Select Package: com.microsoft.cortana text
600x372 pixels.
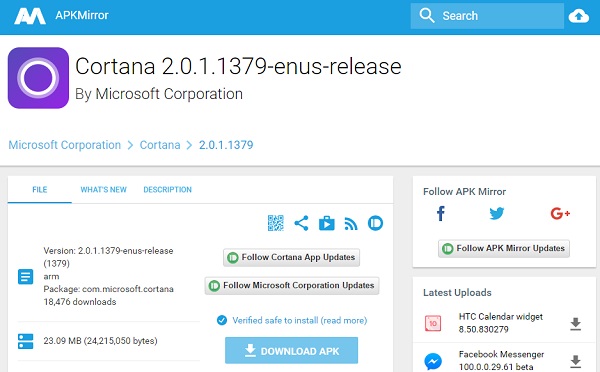pos(108,289)
